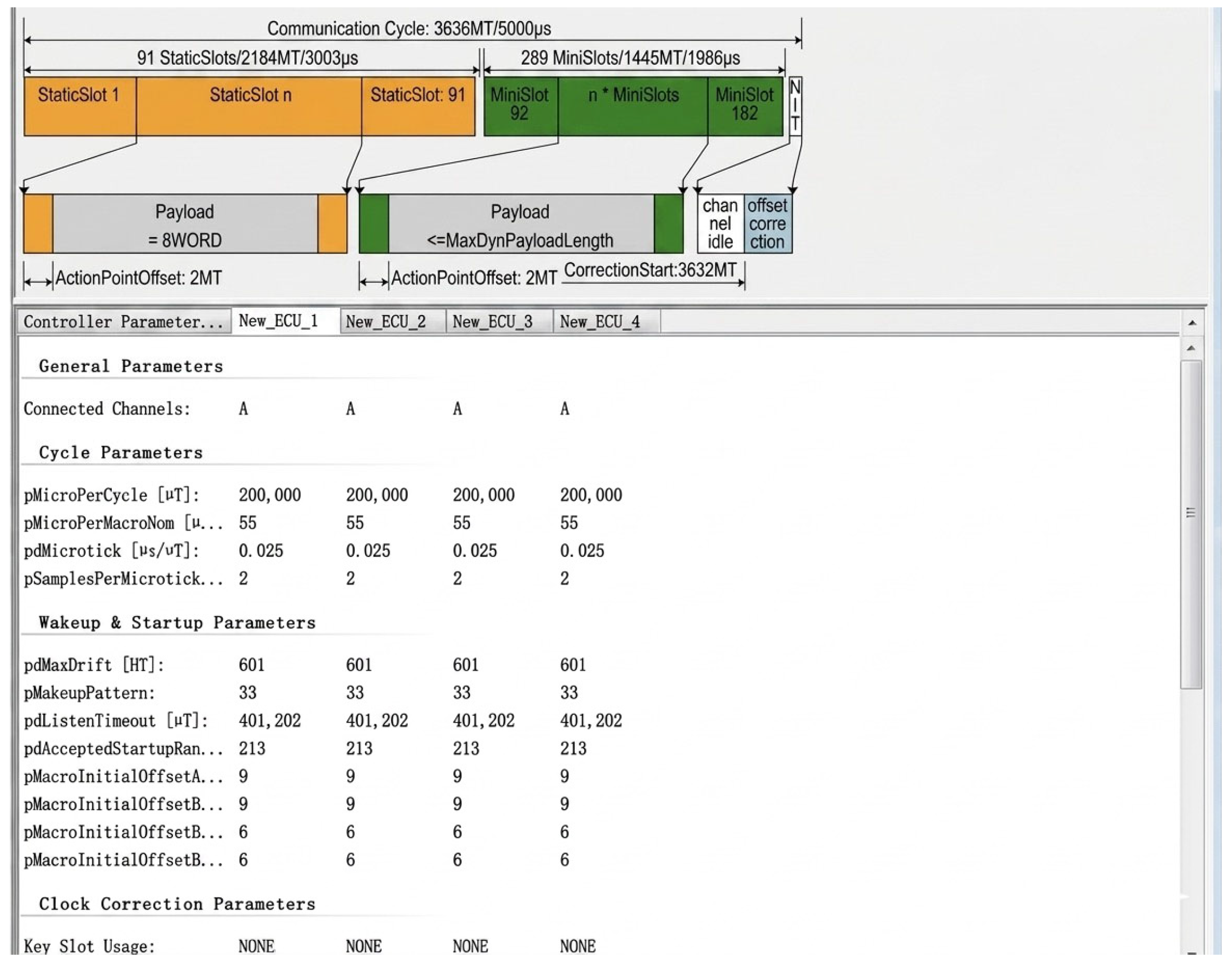The height and width of the screenshot is (965, 1232).
Task: Click the dynamic Payload MaxDynPayloadLength area
Action: [520, 224]
